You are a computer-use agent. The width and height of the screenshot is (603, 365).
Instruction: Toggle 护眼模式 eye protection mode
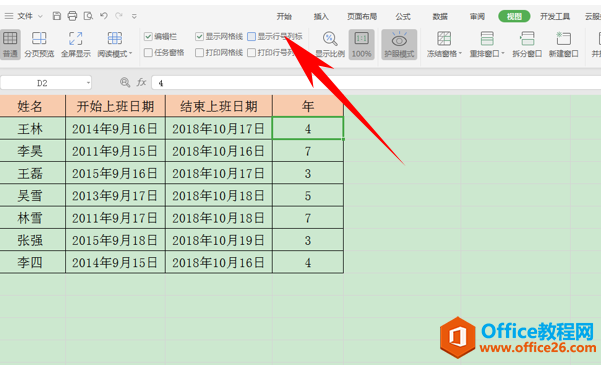coord(399,45)
